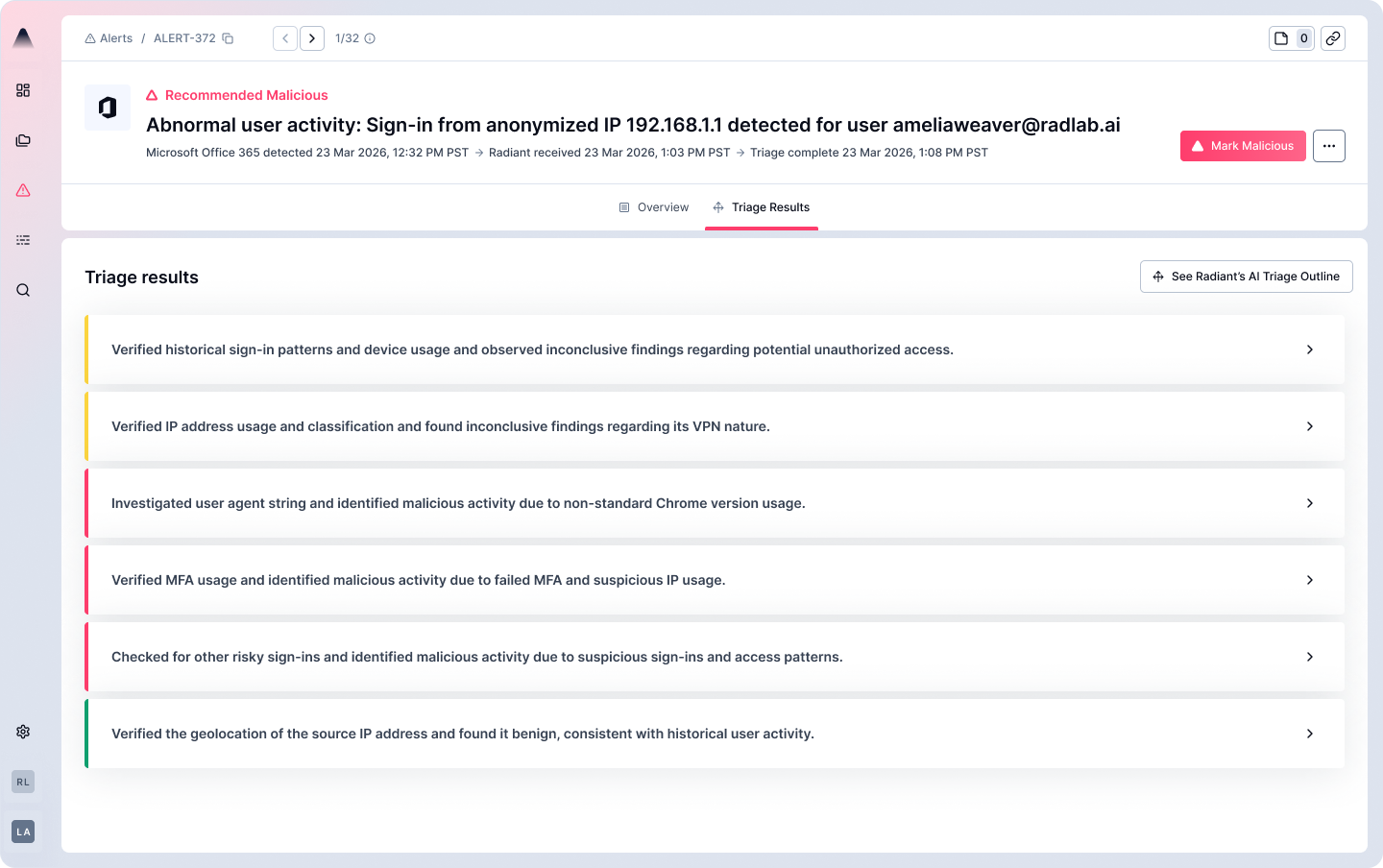Open the more options ellipsis menu
The image size is (1383, 868).
1328,146
